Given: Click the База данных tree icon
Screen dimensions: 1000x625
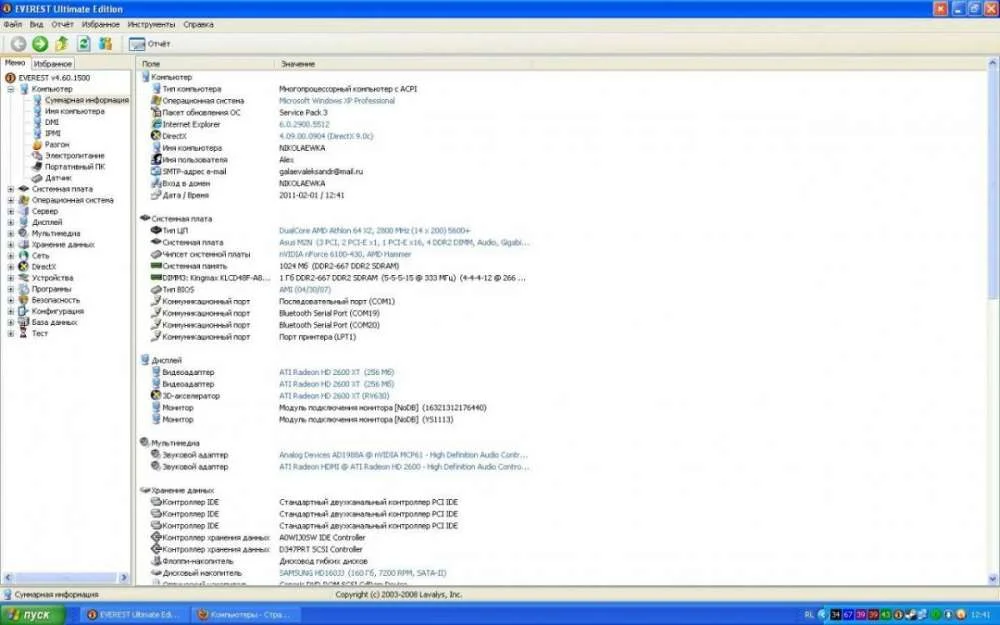Looking at the screenshot, I should [24, 323].
